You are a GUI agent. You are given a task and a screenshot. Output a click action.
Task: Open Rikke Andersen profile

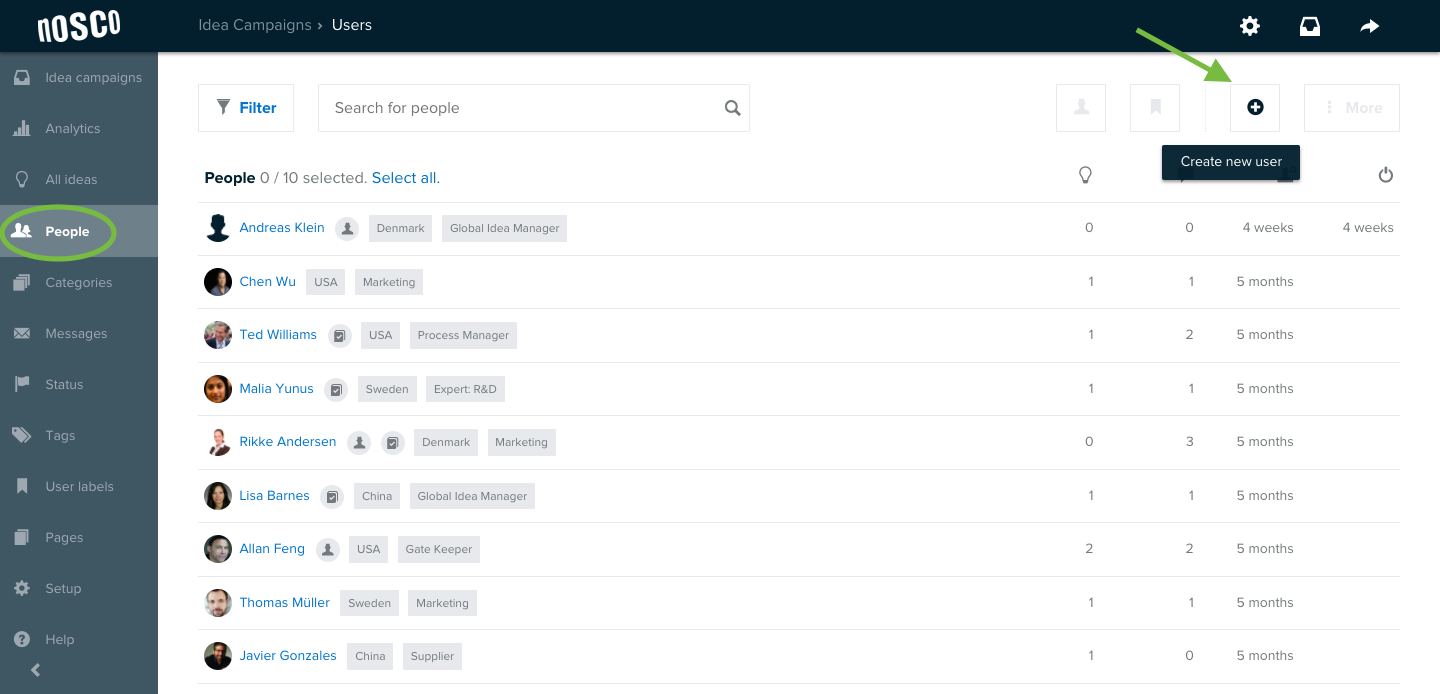[288, 442]
